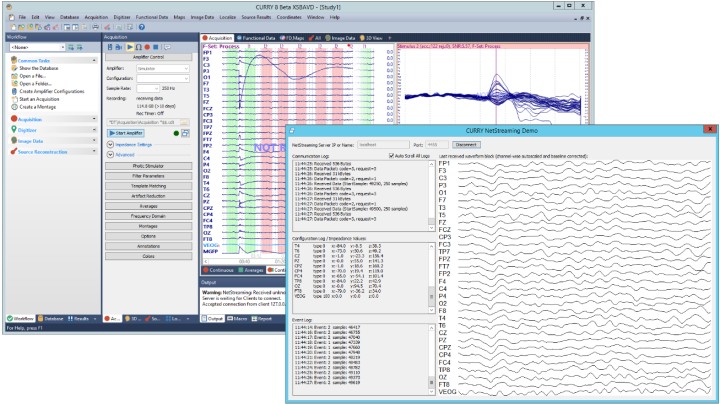Click the Start Amplifier button

tap(126, 133)
